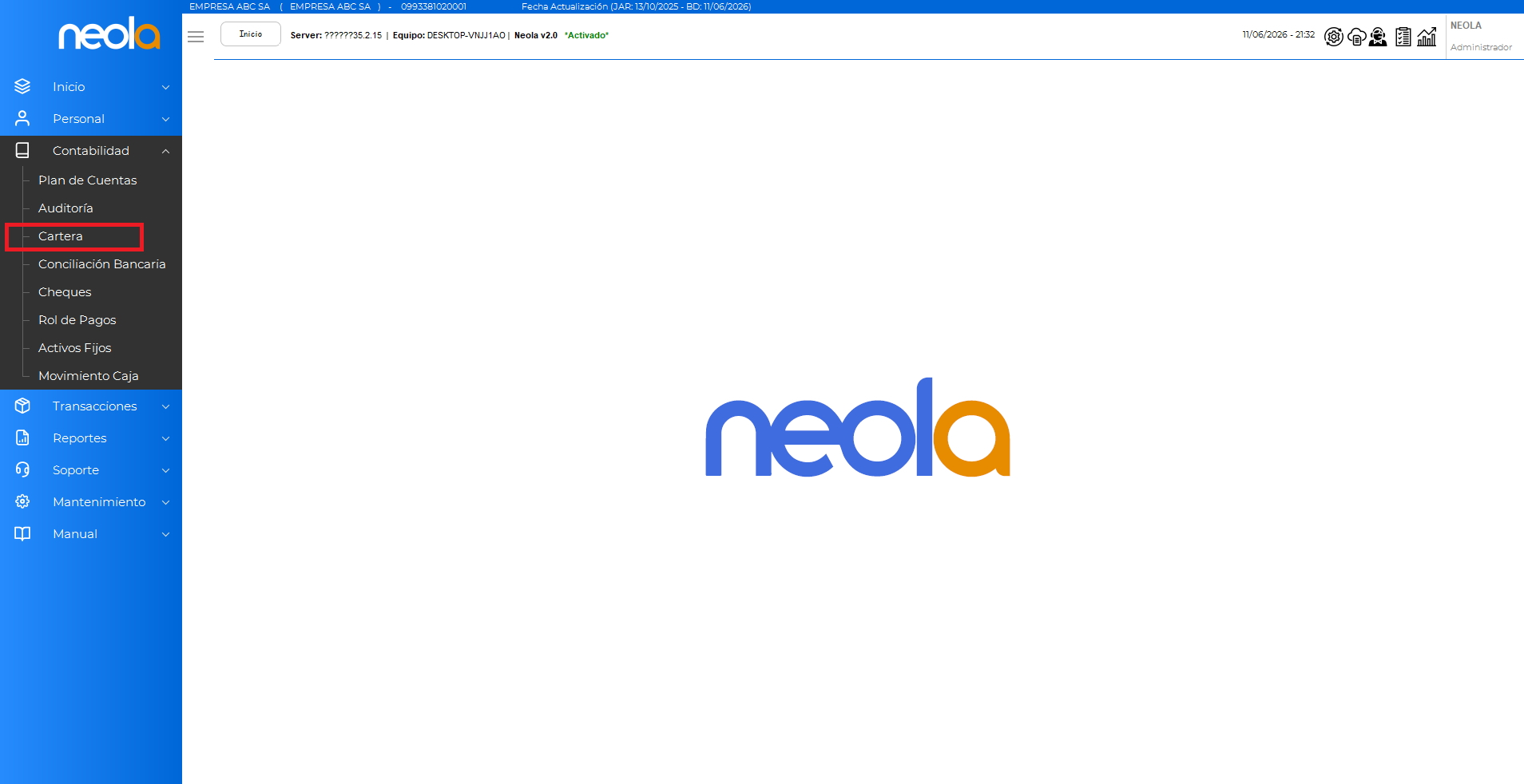Select the Inicio tab button
The width and height of the screenshot is (1524, 784).
(x=251, y=34)
